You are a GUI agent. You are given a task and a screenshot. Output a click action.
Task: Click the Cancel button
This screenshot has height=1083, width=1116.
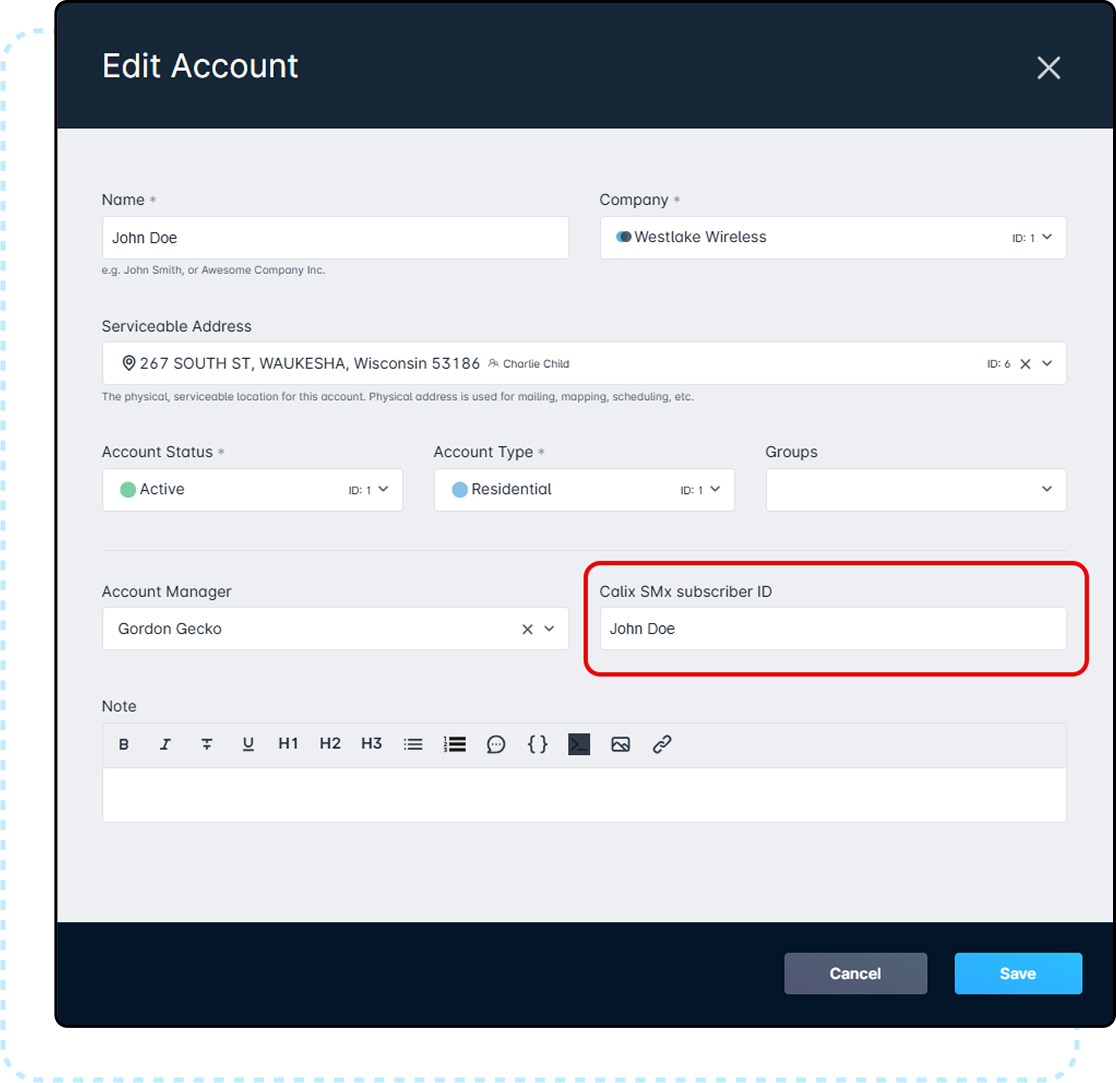coord(856,973)
